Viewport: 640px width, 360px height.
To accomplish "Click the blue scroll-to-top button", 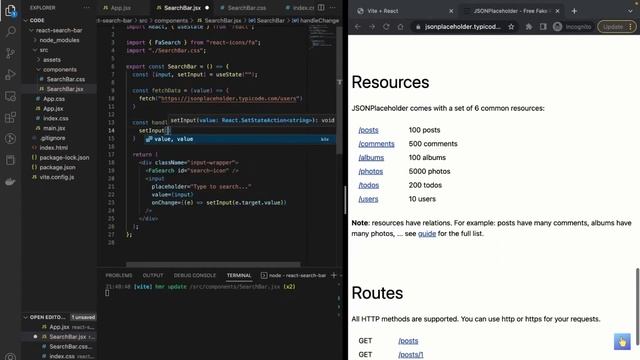I will pos(622,342).
